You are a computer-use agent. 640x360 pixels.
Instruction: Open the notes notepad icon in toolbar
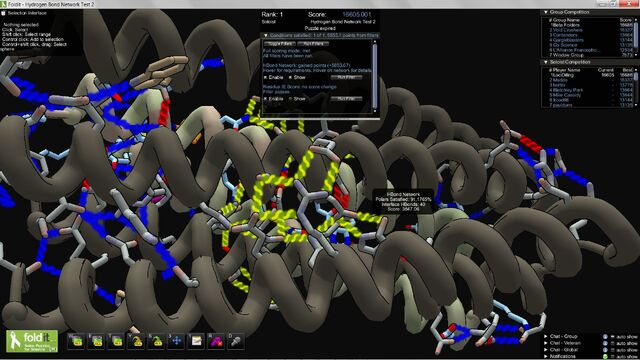196,341
